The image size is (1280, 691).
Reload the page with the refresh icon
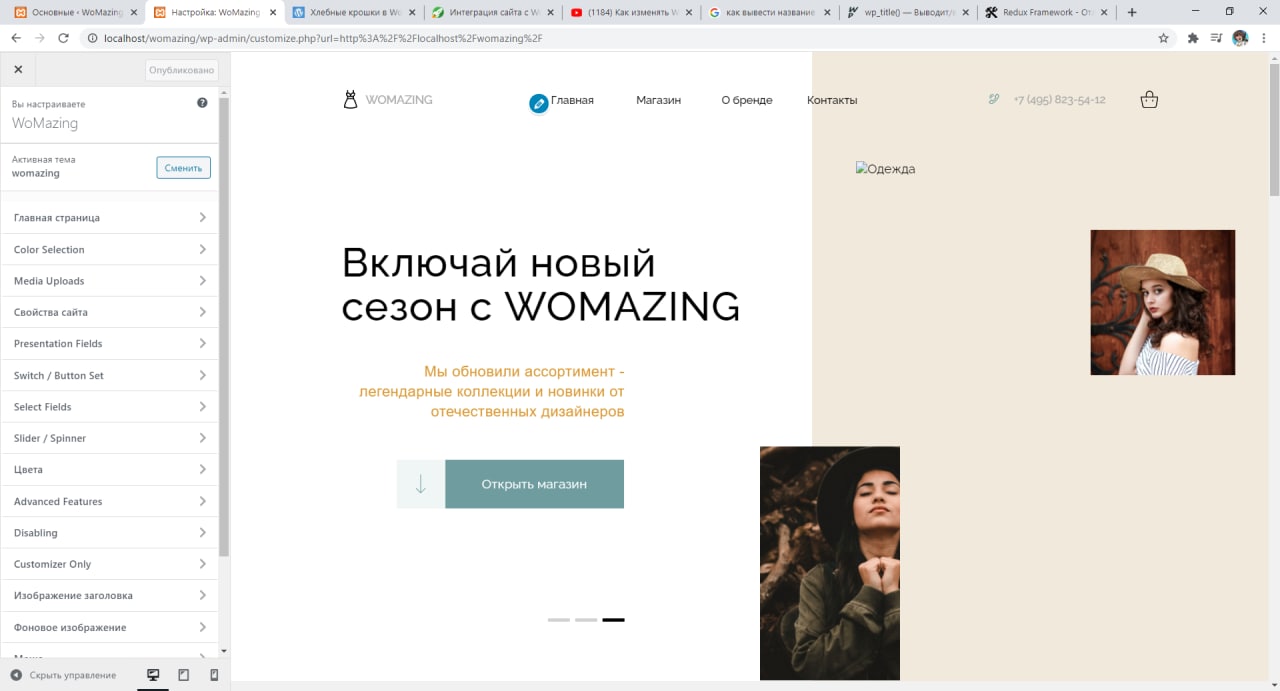coord(63,38)
